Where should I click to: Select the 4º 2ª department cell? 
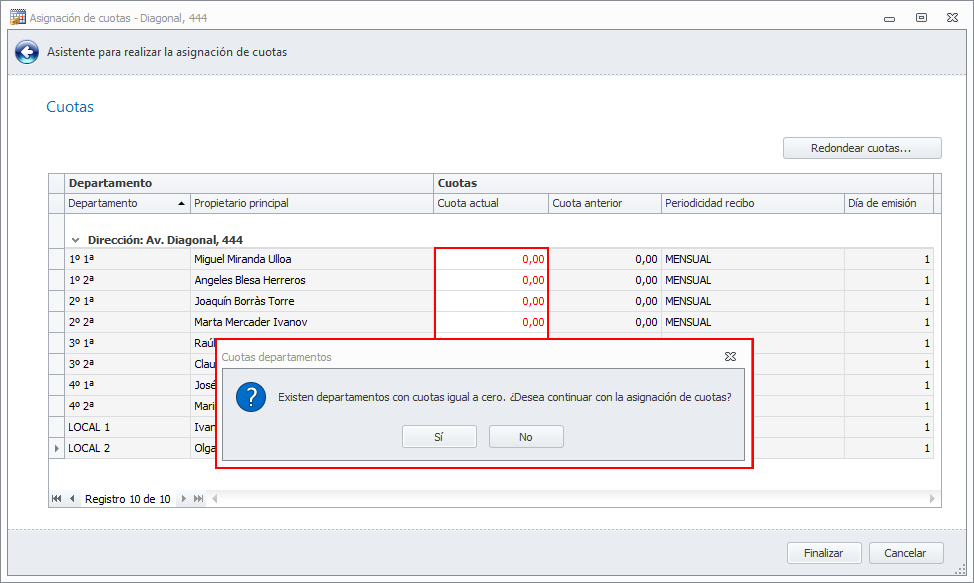127,406
